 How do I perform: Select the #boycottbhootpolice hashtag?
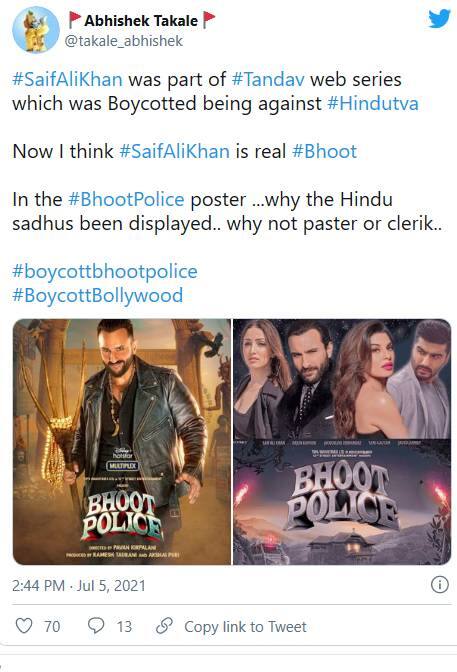pyautogui.click(x=105, y=272)
